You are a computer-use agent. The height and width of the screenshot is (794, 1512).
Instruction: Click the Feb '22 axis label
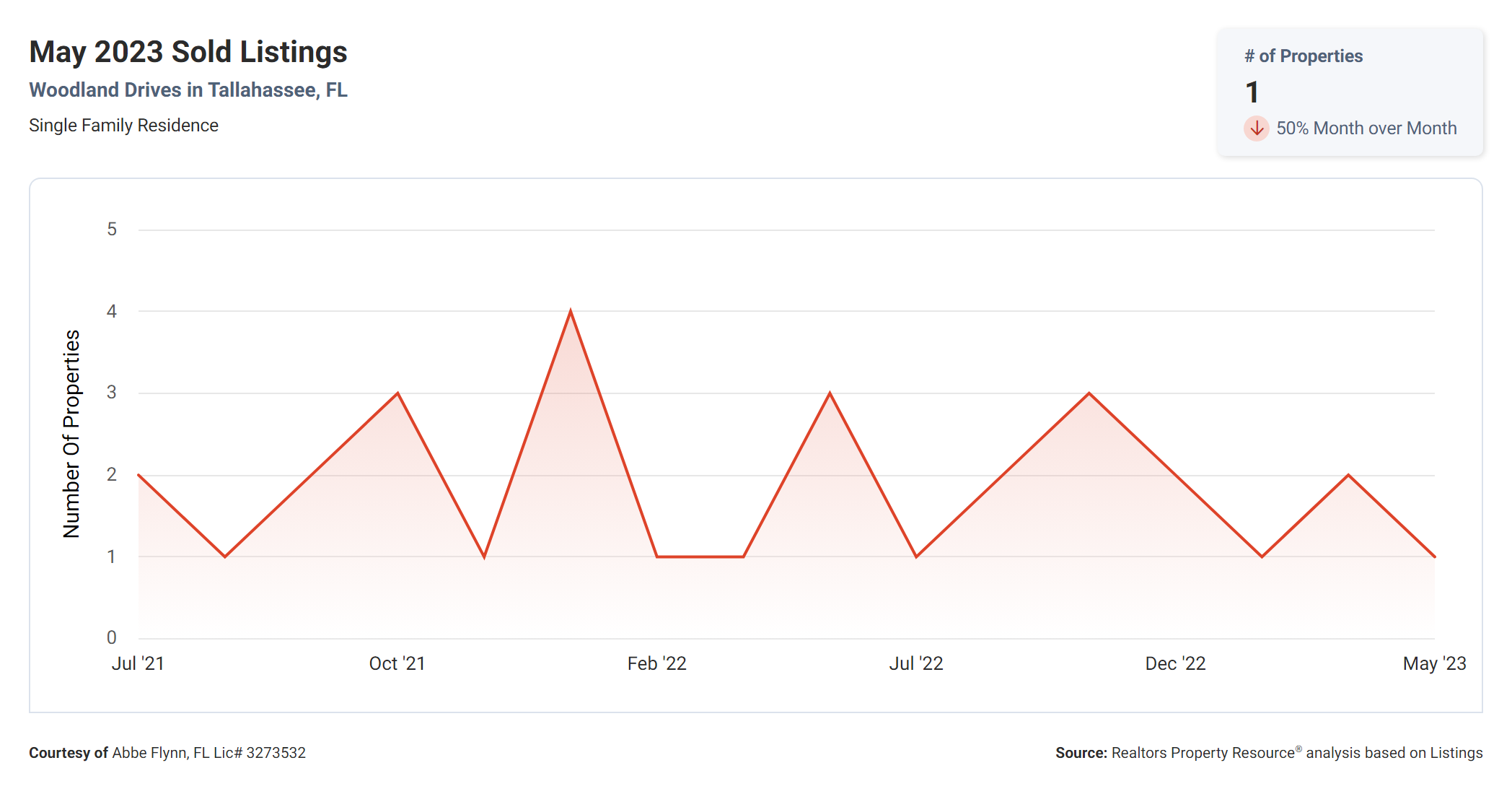[x=657, y=663]
